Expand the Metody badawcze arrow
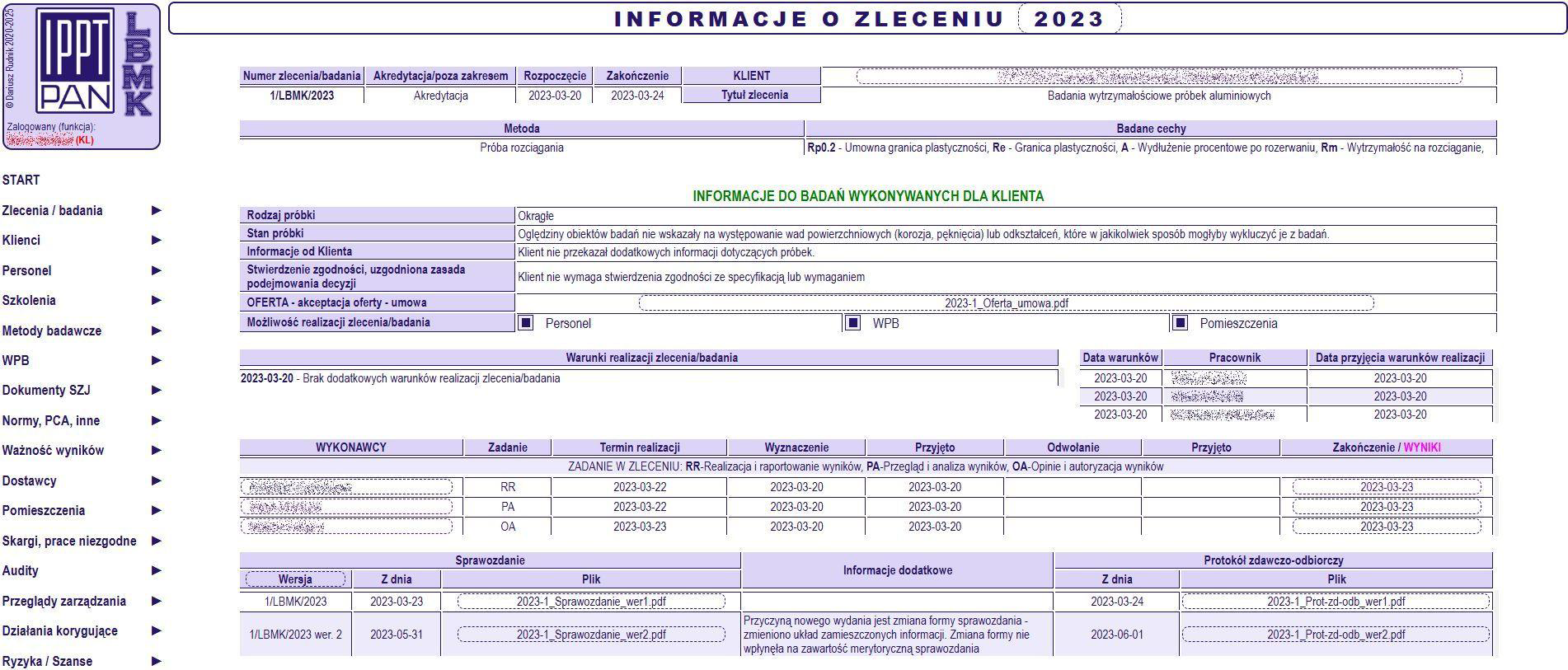The width and height of the screenshot is (1568, 670). [x=157, y=330]
